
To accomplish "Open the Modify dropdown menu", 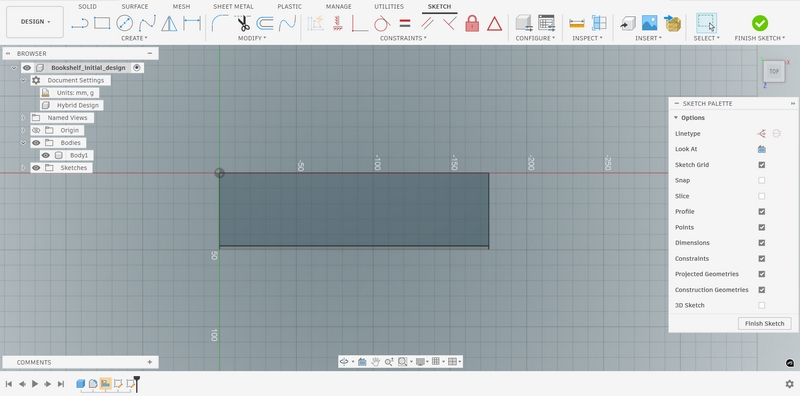I will coord(252,38).
